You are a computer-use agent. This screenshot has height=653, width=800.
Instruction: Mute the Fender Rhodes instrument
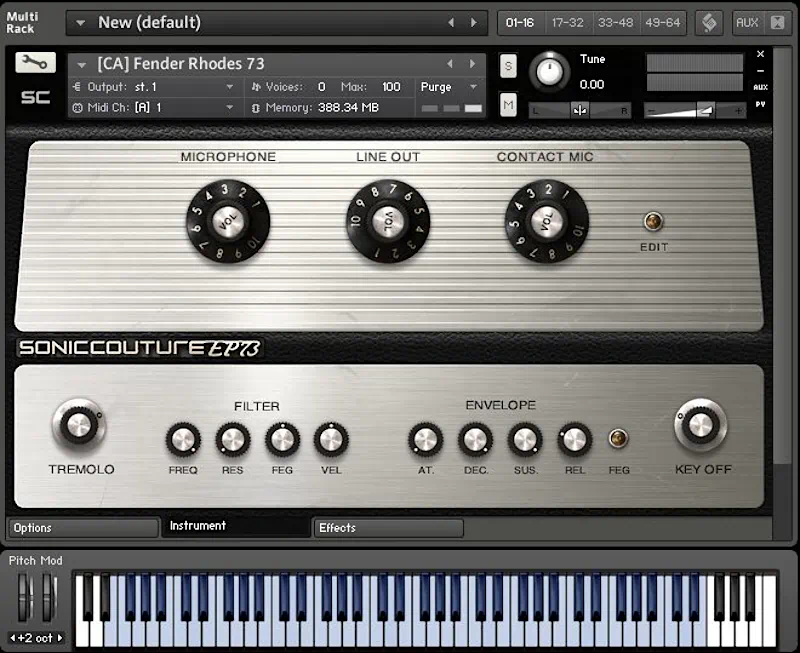[x=508, y=105]
